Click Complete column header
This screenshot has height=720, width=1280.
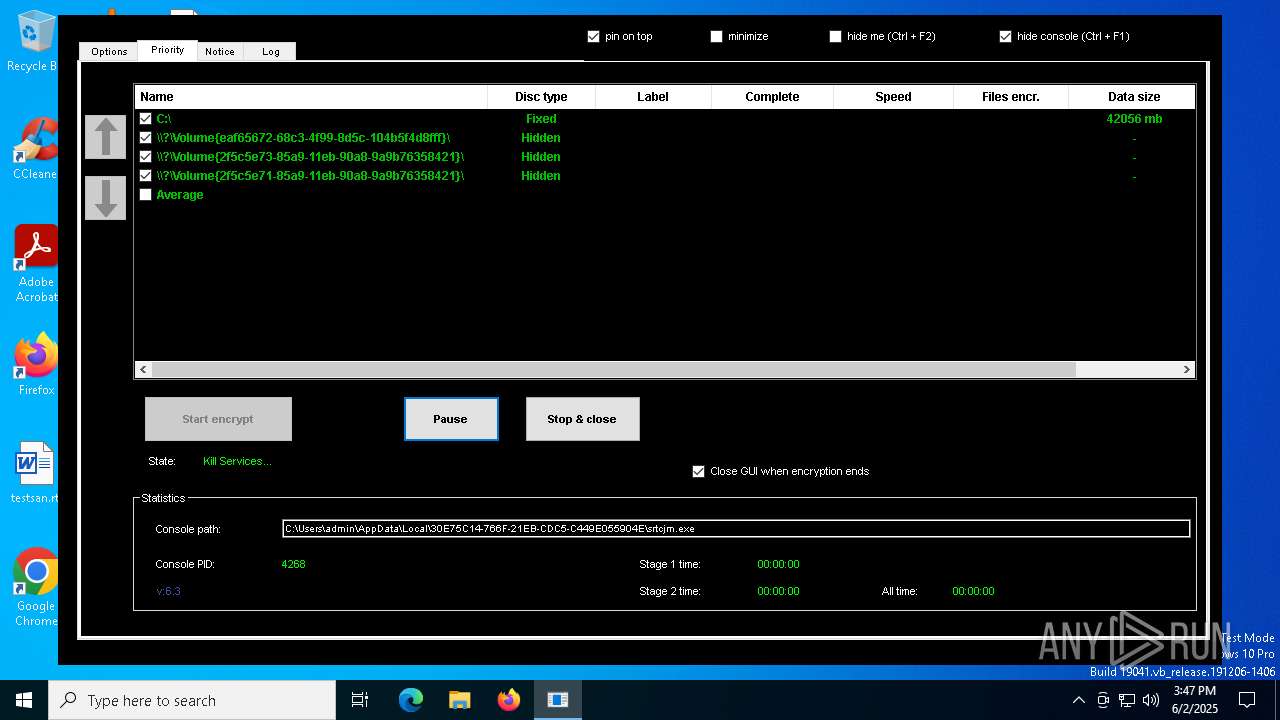coord(772,97)
